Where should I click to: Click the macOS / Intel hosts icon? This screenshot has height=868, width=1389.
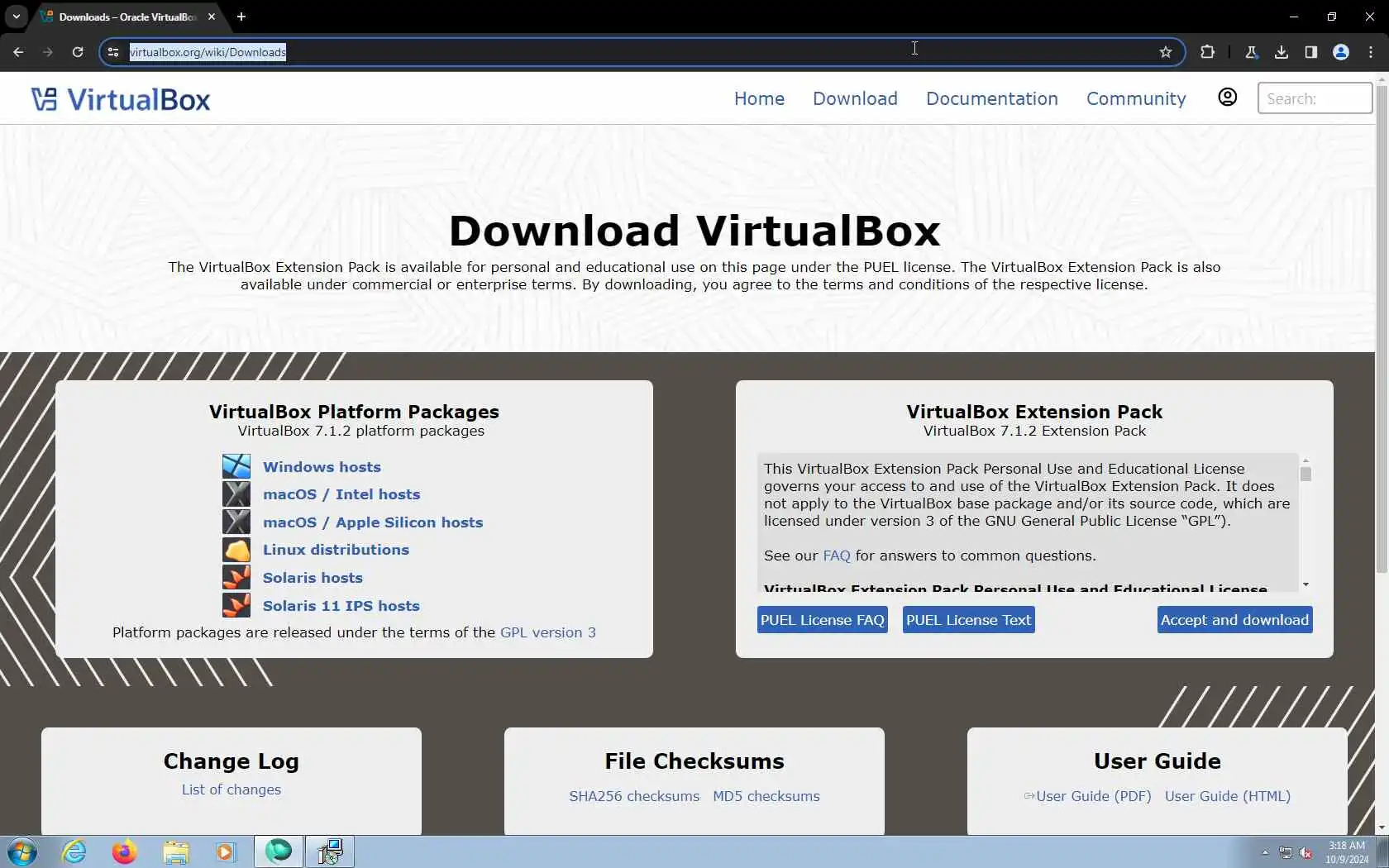236,494
